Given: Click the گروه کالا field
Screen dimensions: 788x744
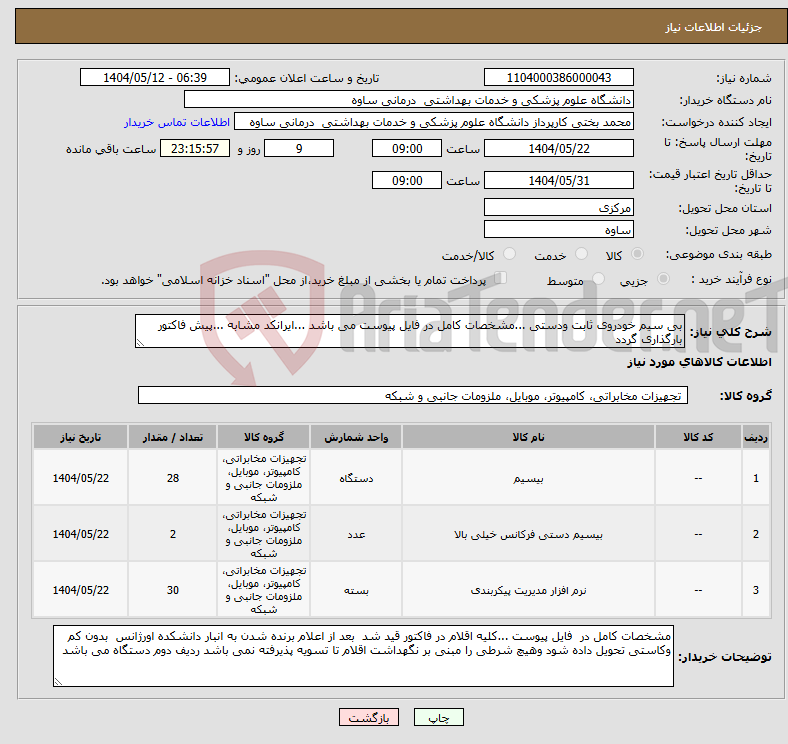Looking at the screenshot, I should [x=413, y=395].
